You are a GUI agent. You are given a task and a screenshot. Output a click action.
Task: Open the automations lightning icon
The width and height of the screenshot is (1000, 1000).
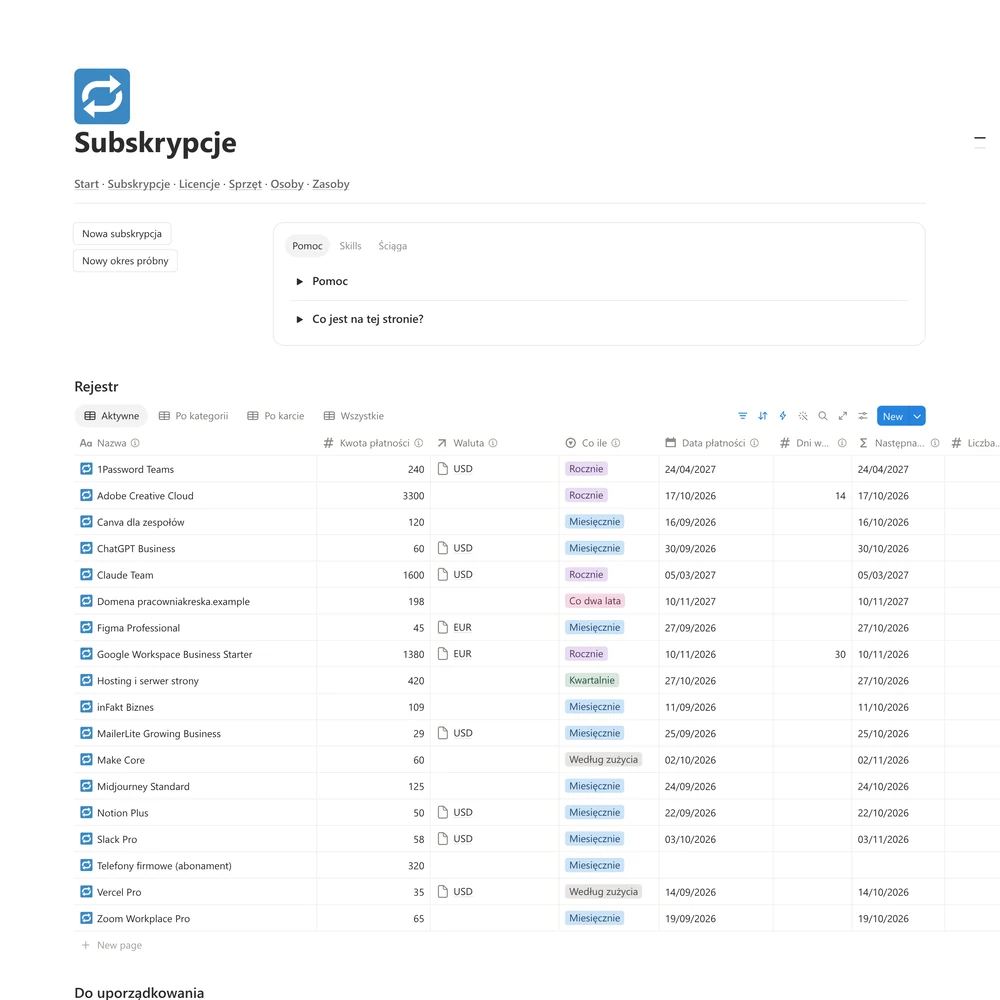(783, 416)
